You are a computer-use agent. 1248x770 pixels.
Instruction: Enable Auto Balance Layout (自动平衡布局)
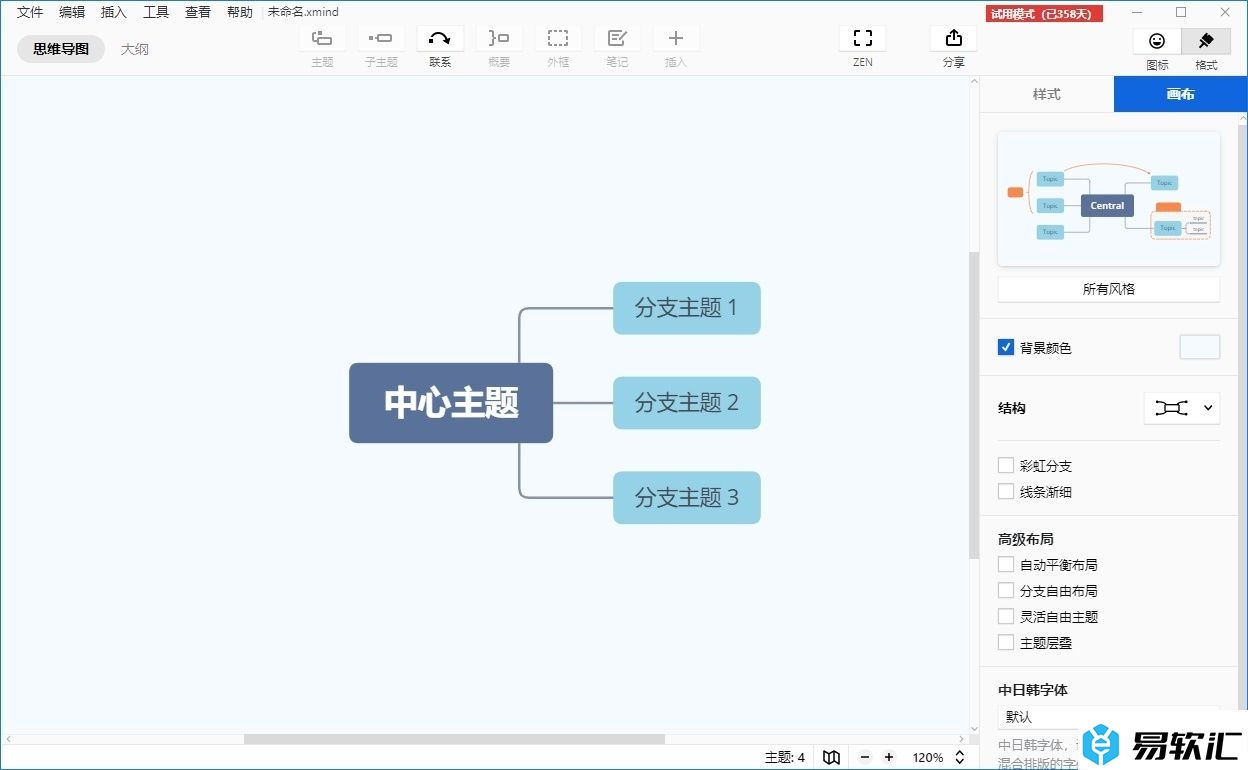1006,564
